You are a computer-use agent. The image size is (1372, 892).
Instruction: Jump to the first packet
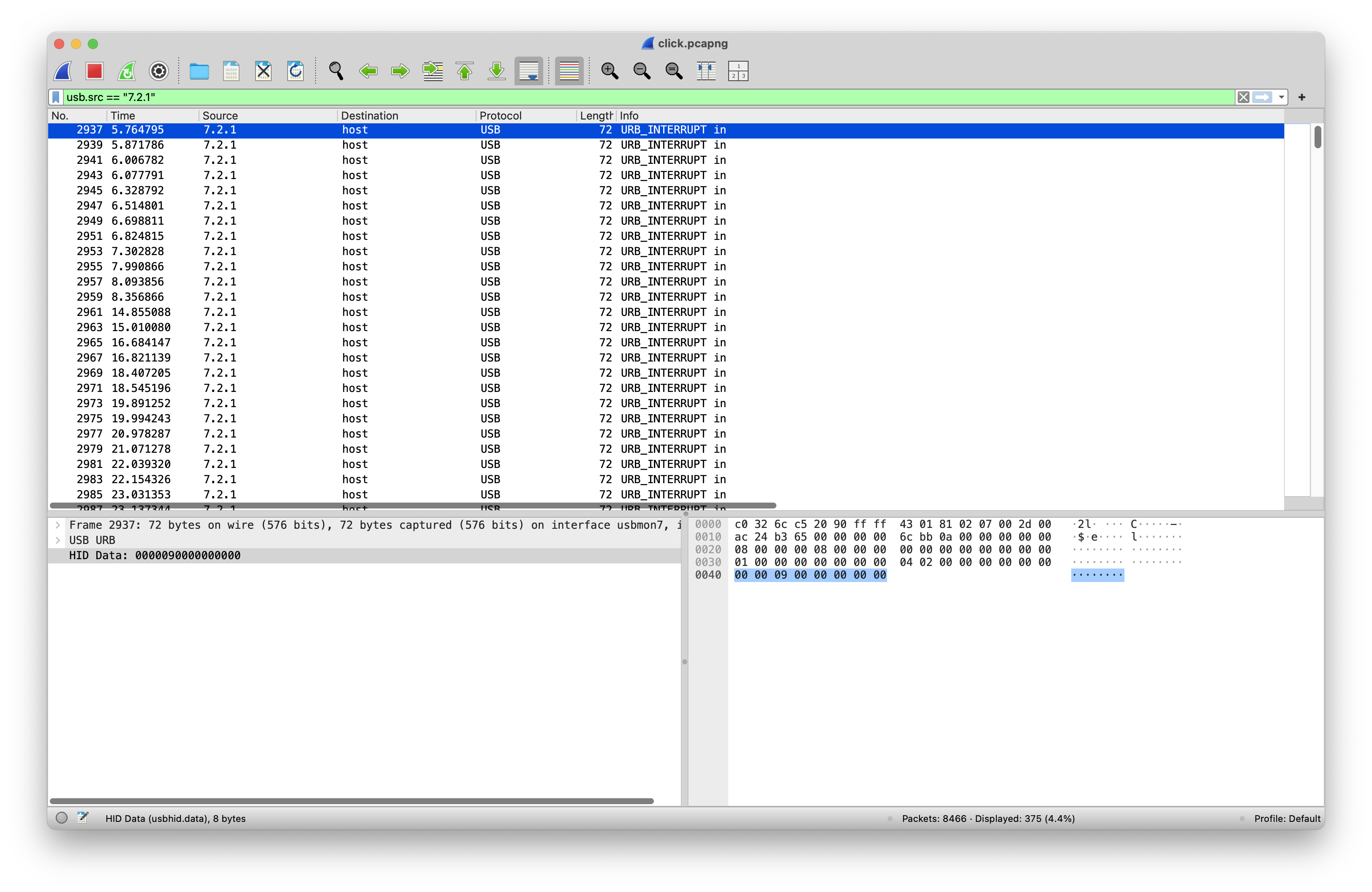[465, 71]
